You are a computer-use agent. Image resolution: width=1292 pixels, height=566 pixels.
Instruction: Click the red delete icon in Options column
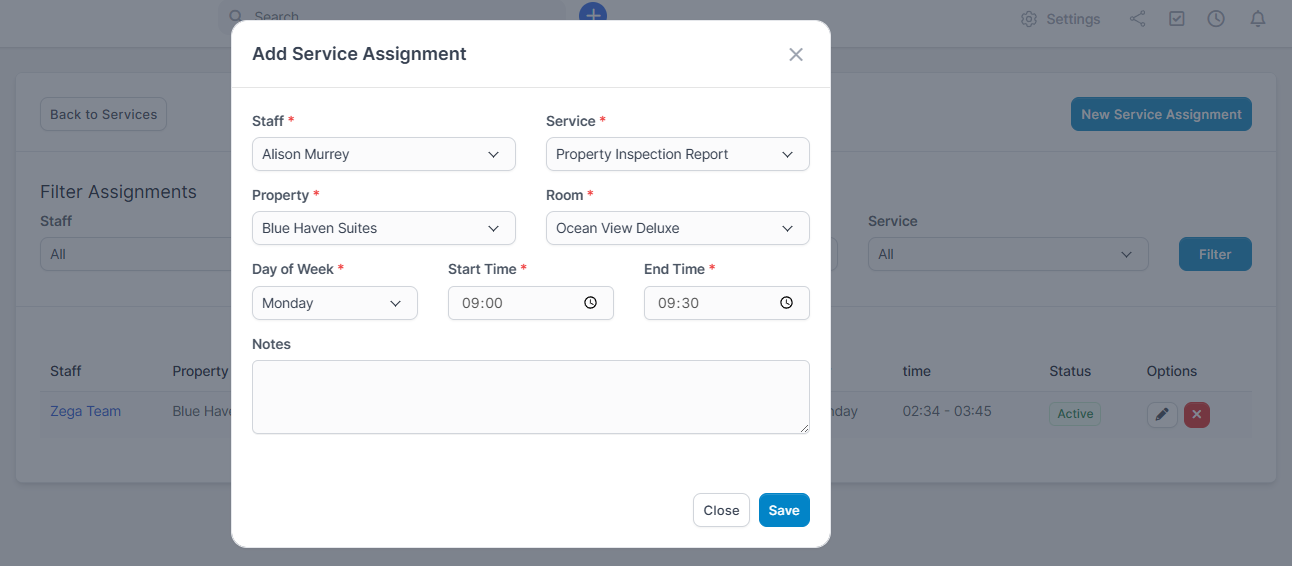click(1196, 414)
